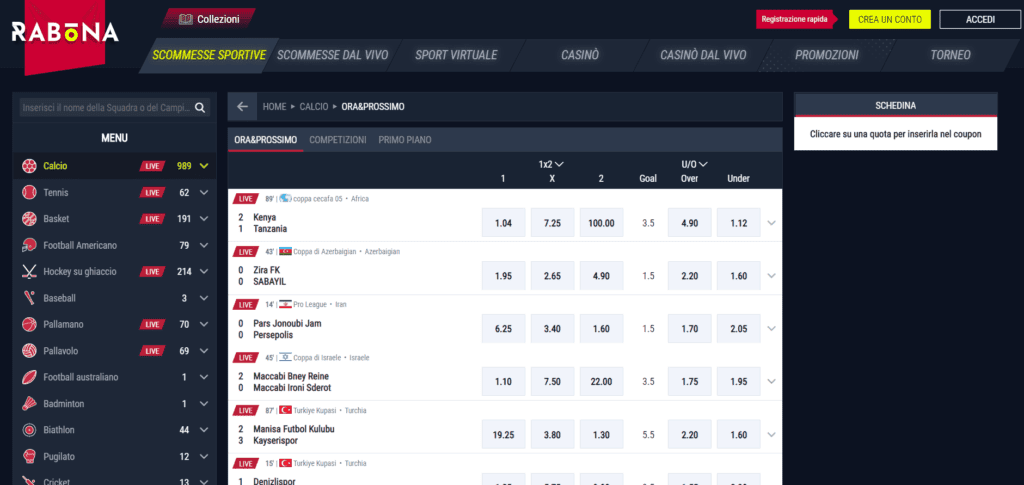Viewport: 1024px width, 485px height.
Task: Expand more markets for Manisa vs Kayserispor
Action: 771,435
